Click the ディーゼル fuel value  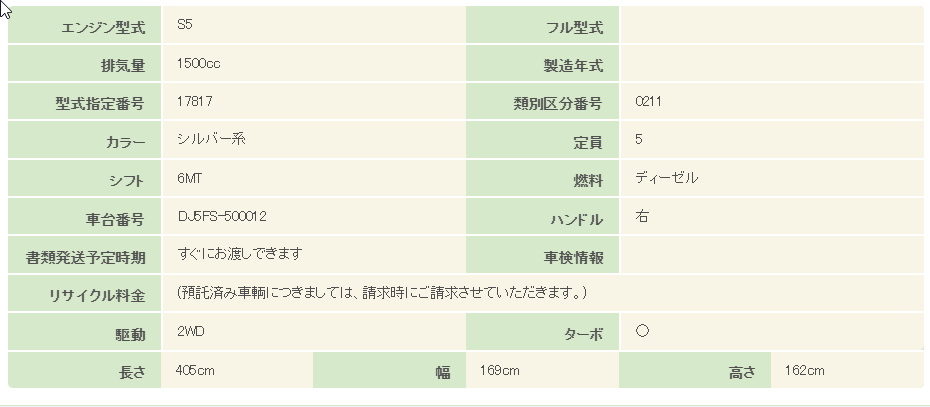coord(666,178)
